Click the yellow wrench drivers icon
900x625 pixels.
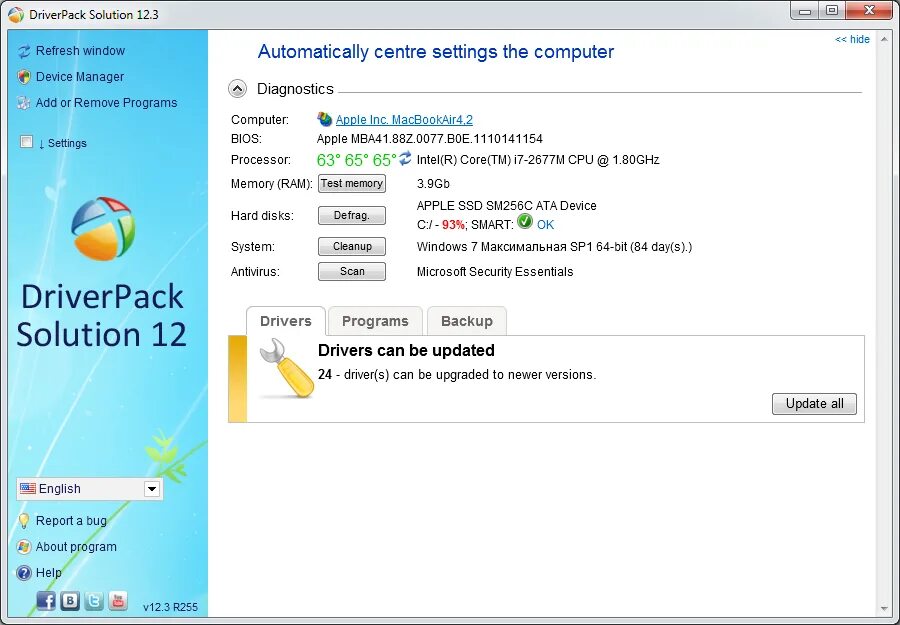point(286,368)
